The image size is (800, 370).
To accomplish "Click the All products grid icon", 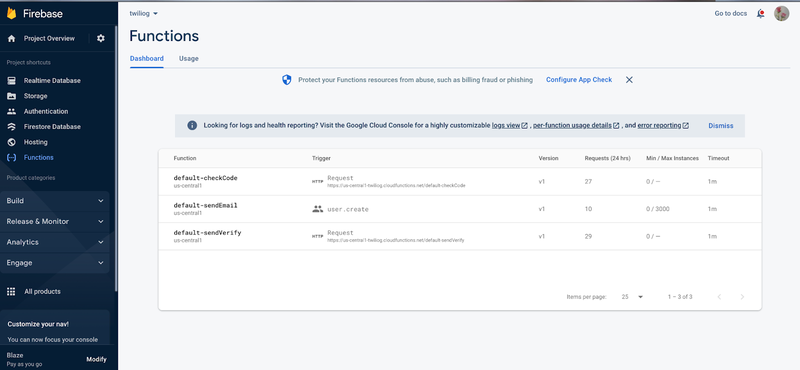I will tap(11, 291).
